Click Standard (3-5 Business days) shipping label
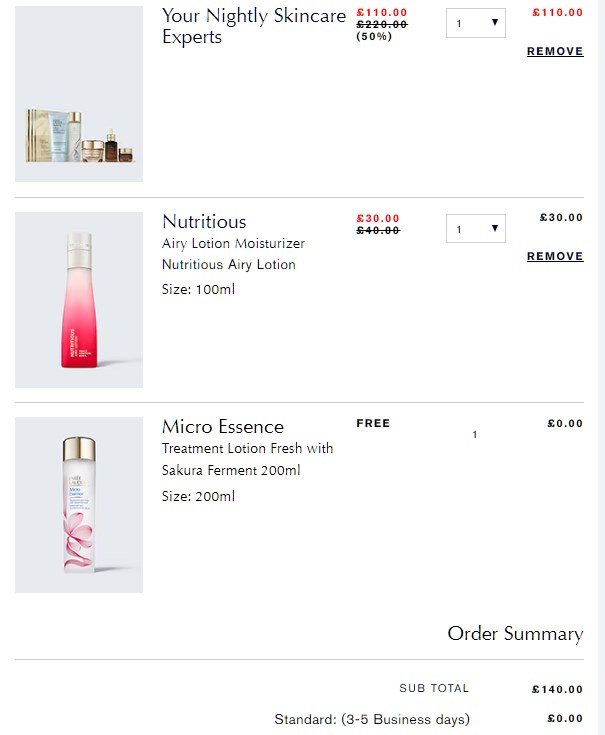 [x=371, y=719]
